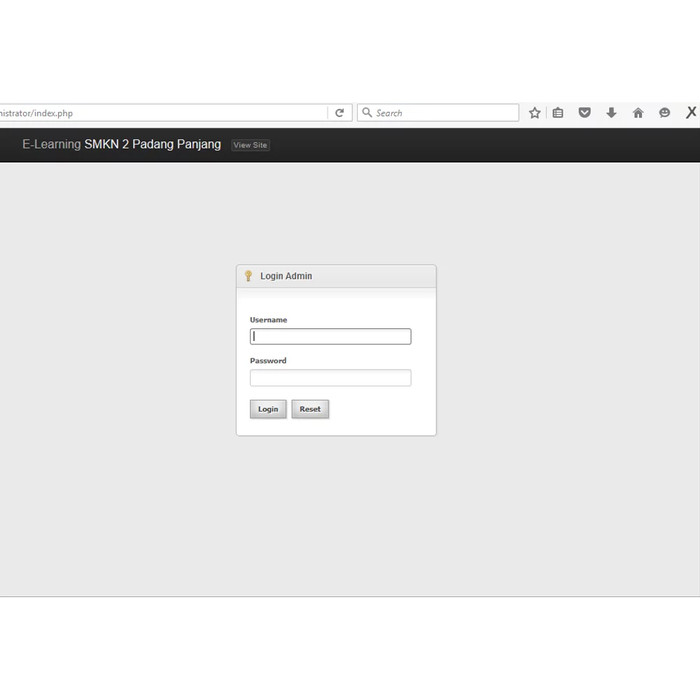Focus the Username text field
The height and width of the screenshot is (700, 700).
click(x=330, y=337)
